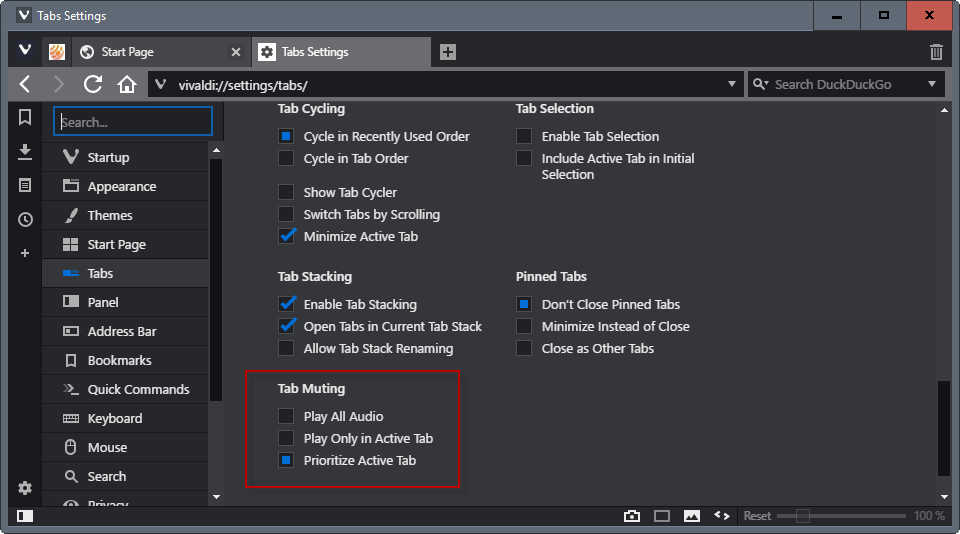Open the search engine dropdown arrow
The width and height of the screenshot is (960, 534).
[932, 84]
